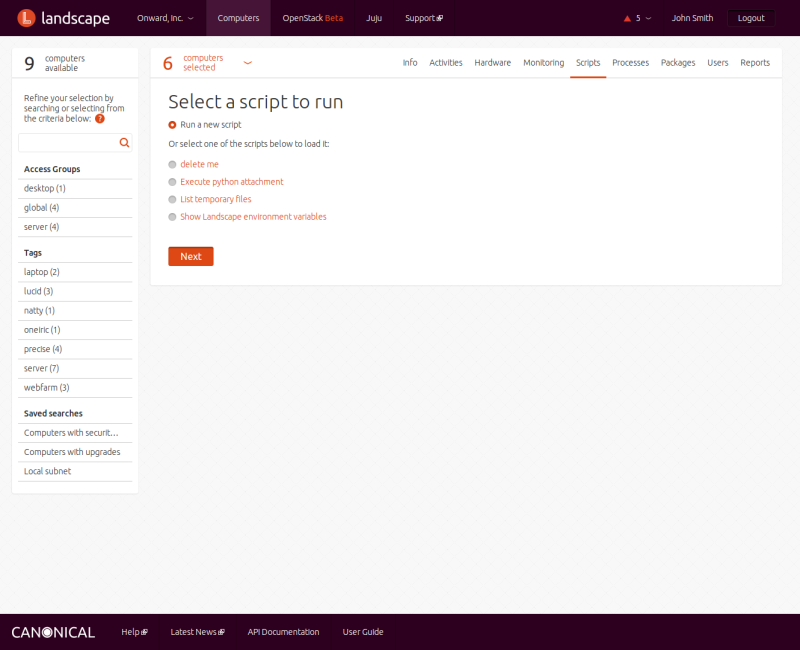This screenshot has height=650, width=800.
Task: Filter by the 'webfarm (3)' tag
Action: point(47,388)
